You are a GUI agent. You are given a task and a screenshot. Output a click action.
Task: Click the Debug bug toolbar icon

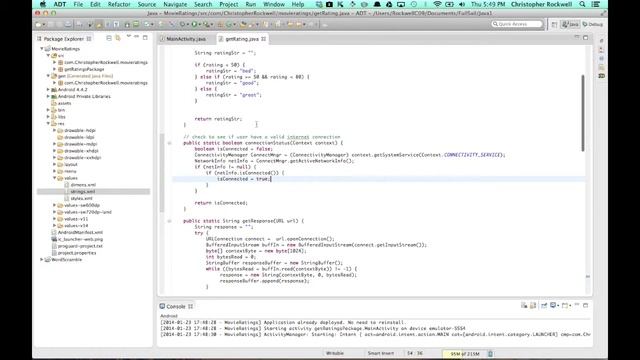[x=182, y=24]
